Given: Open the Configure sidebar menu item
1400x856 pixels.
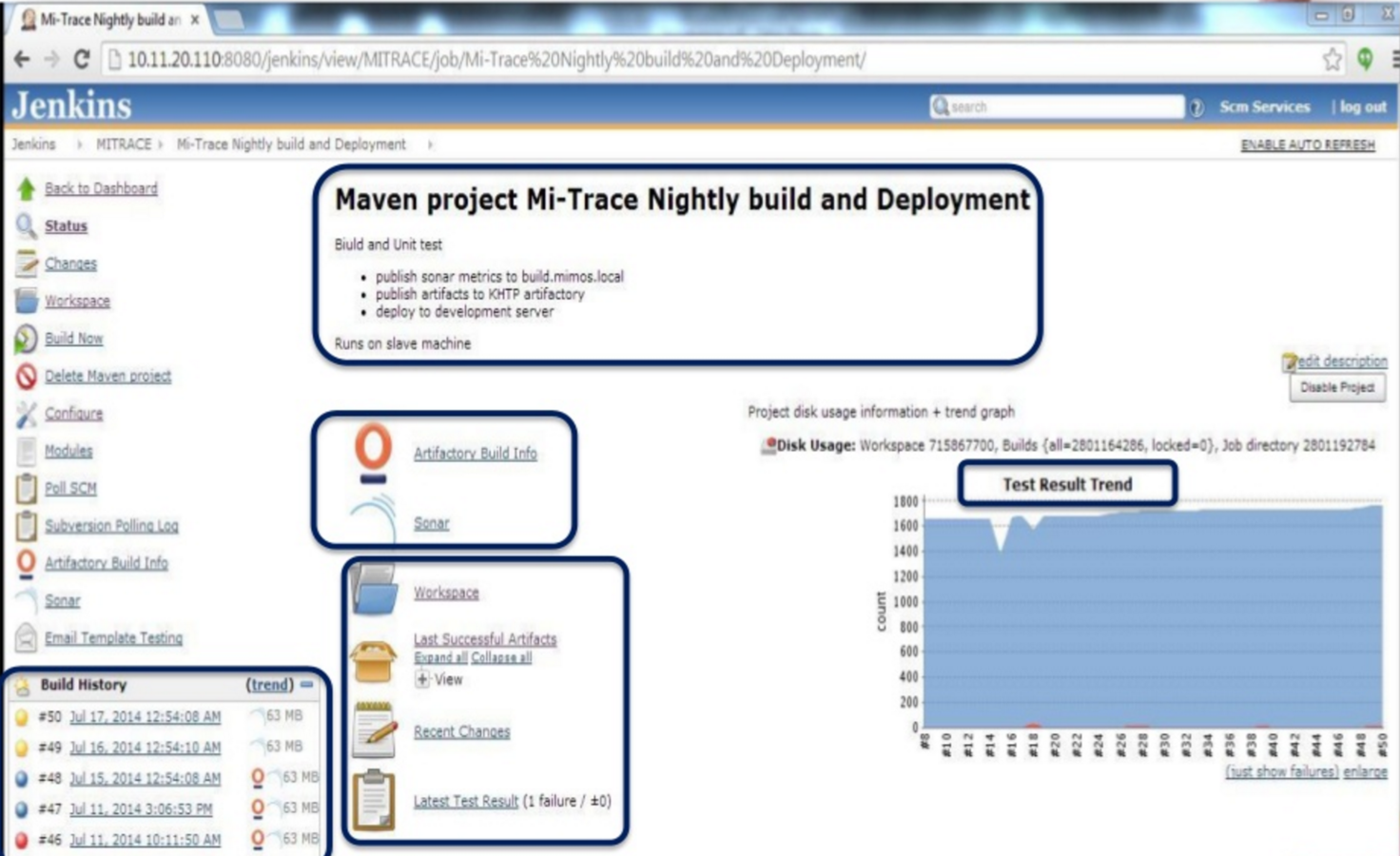Looking at the screenshot, I should 73,414.
